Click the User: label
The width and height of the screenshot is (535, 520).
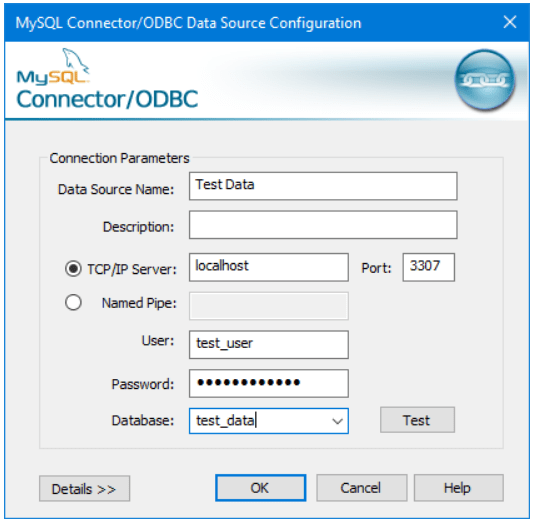point(158,341)
